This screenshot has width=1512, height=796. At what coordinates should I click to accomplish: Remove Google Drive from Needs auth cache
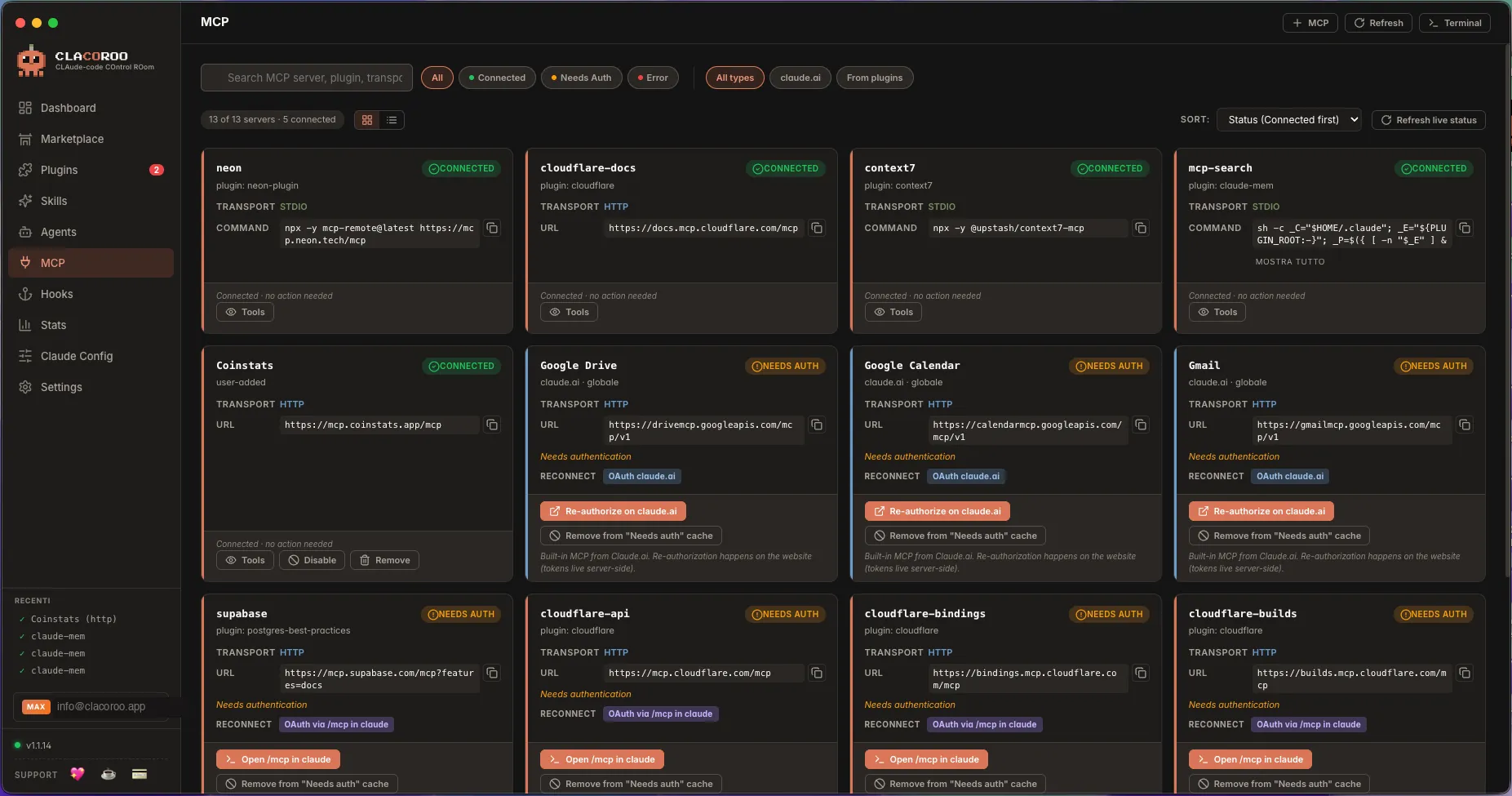tap(631, 536)
